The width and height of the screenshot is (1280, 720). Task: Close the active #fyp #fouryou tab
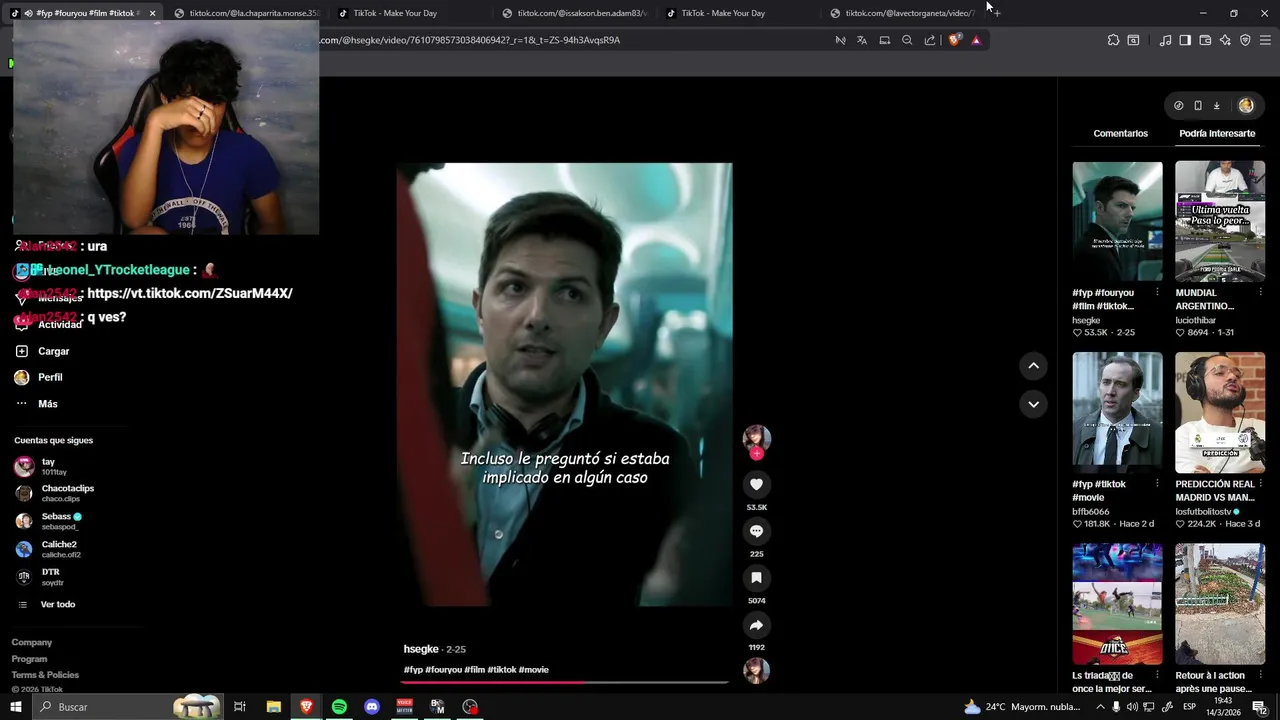click(152, 13)
